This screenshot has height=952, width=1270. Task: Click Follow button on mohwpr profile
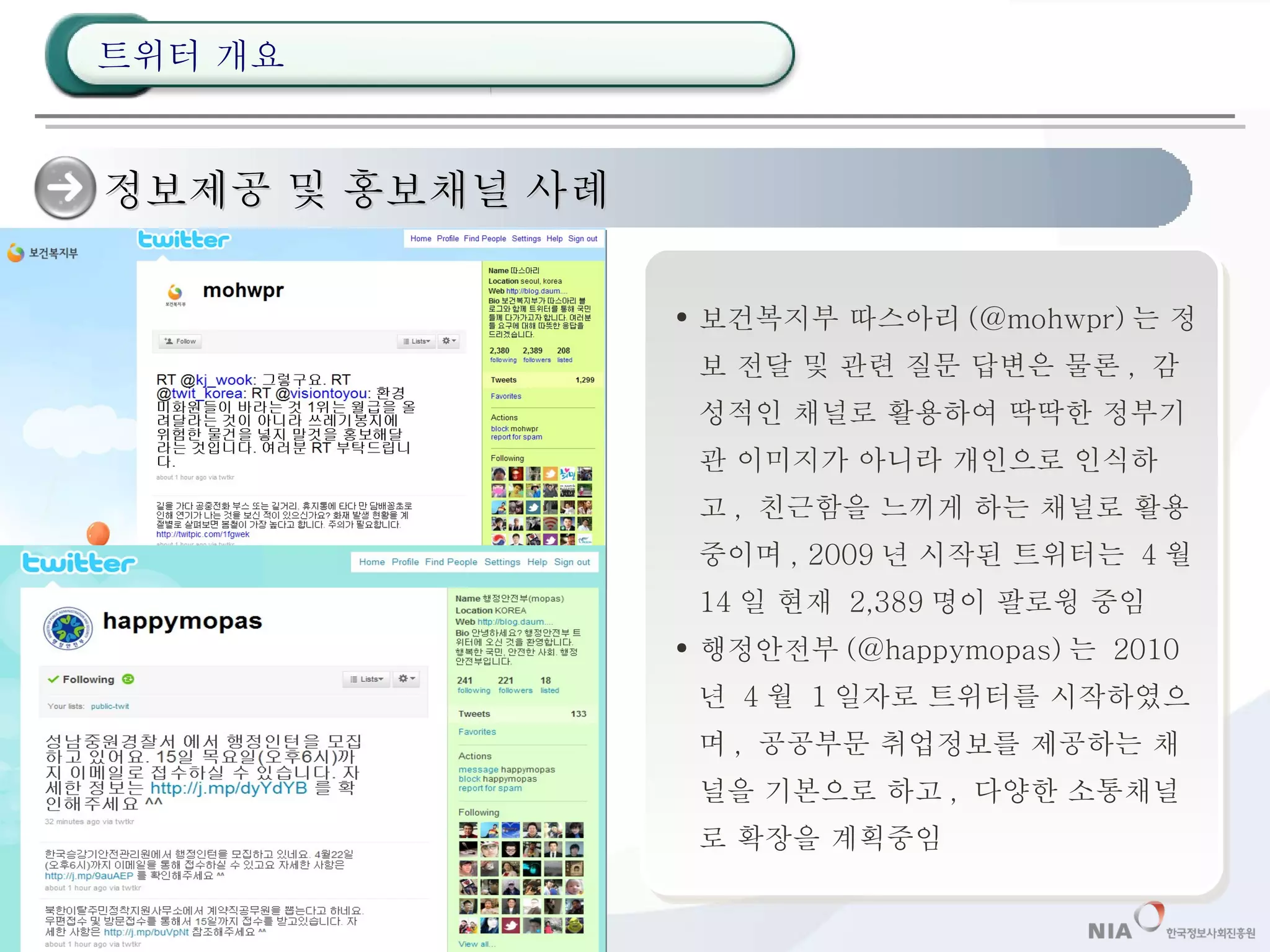tap(180, 341)
